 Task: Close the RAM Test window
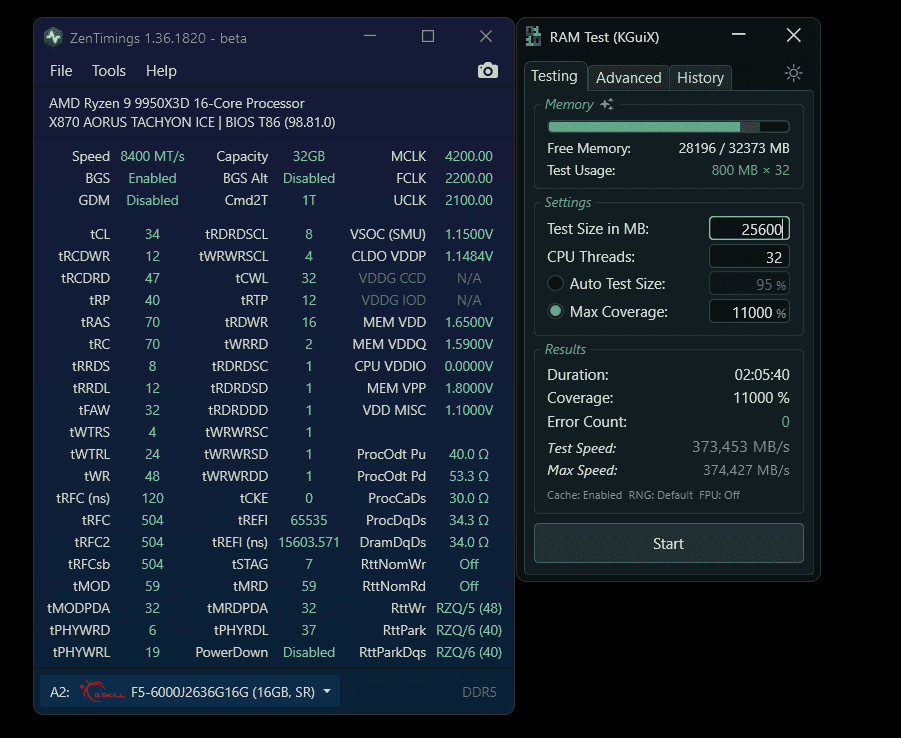point(794,36)
